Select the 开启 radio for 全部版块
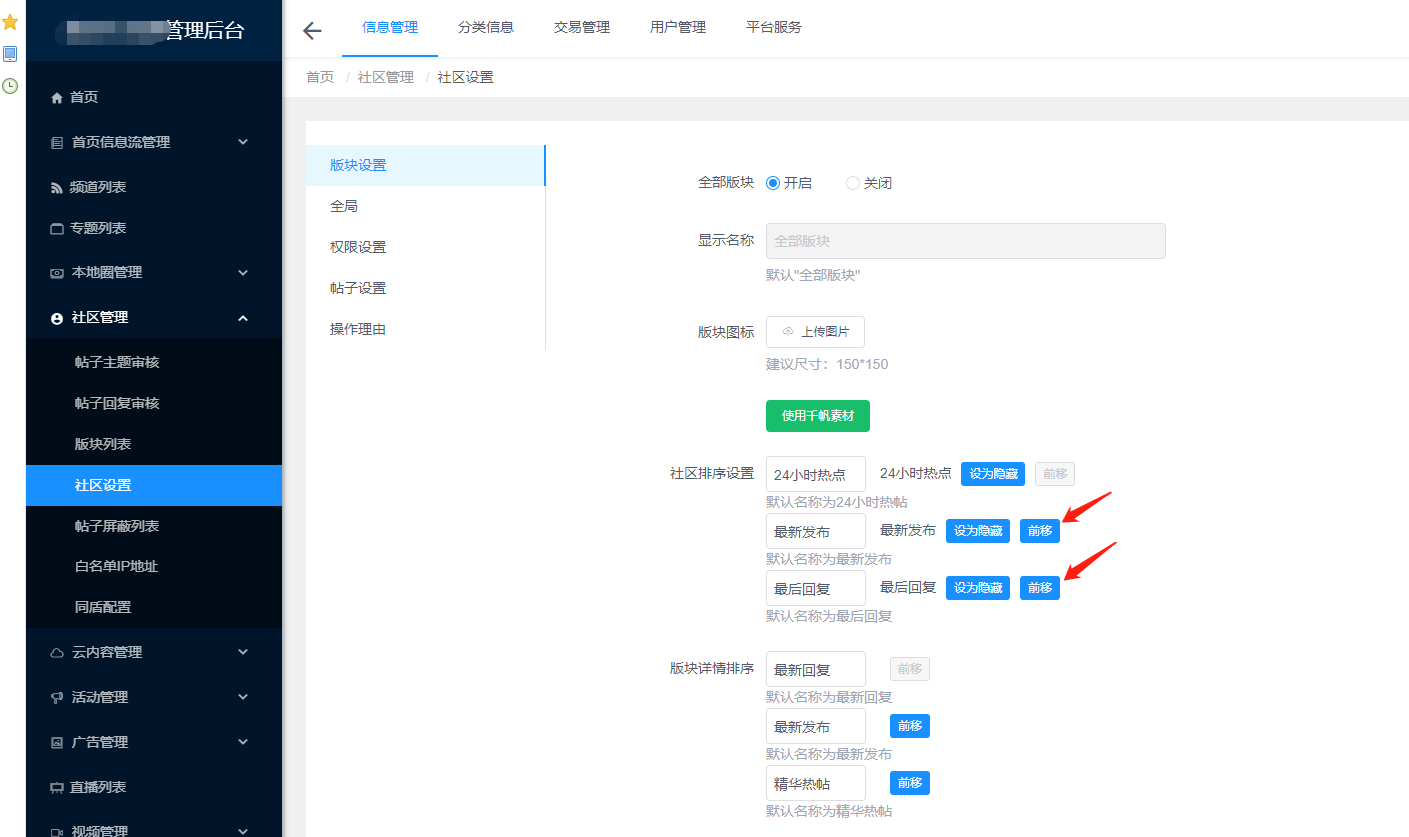Image resolution: width=1409 pixels, height=837 pixels. click(773, 183)
